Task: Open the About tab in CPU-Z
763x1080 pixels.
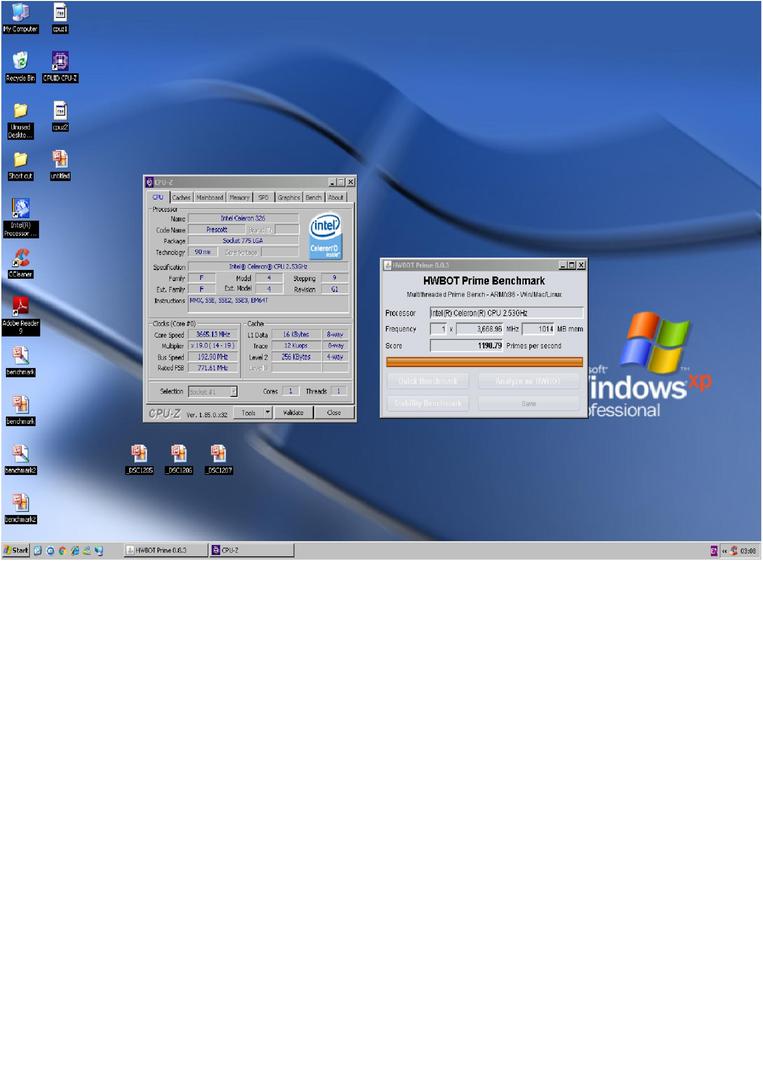Action: [336, 197]
